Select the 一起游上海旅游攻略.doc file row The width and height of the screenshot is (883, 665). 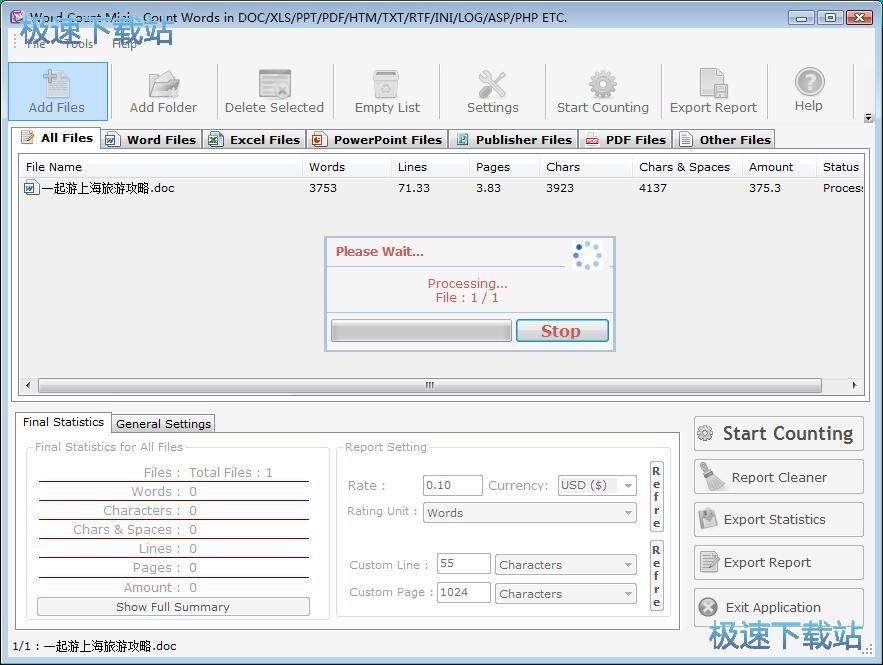click(x=442, y=188)
